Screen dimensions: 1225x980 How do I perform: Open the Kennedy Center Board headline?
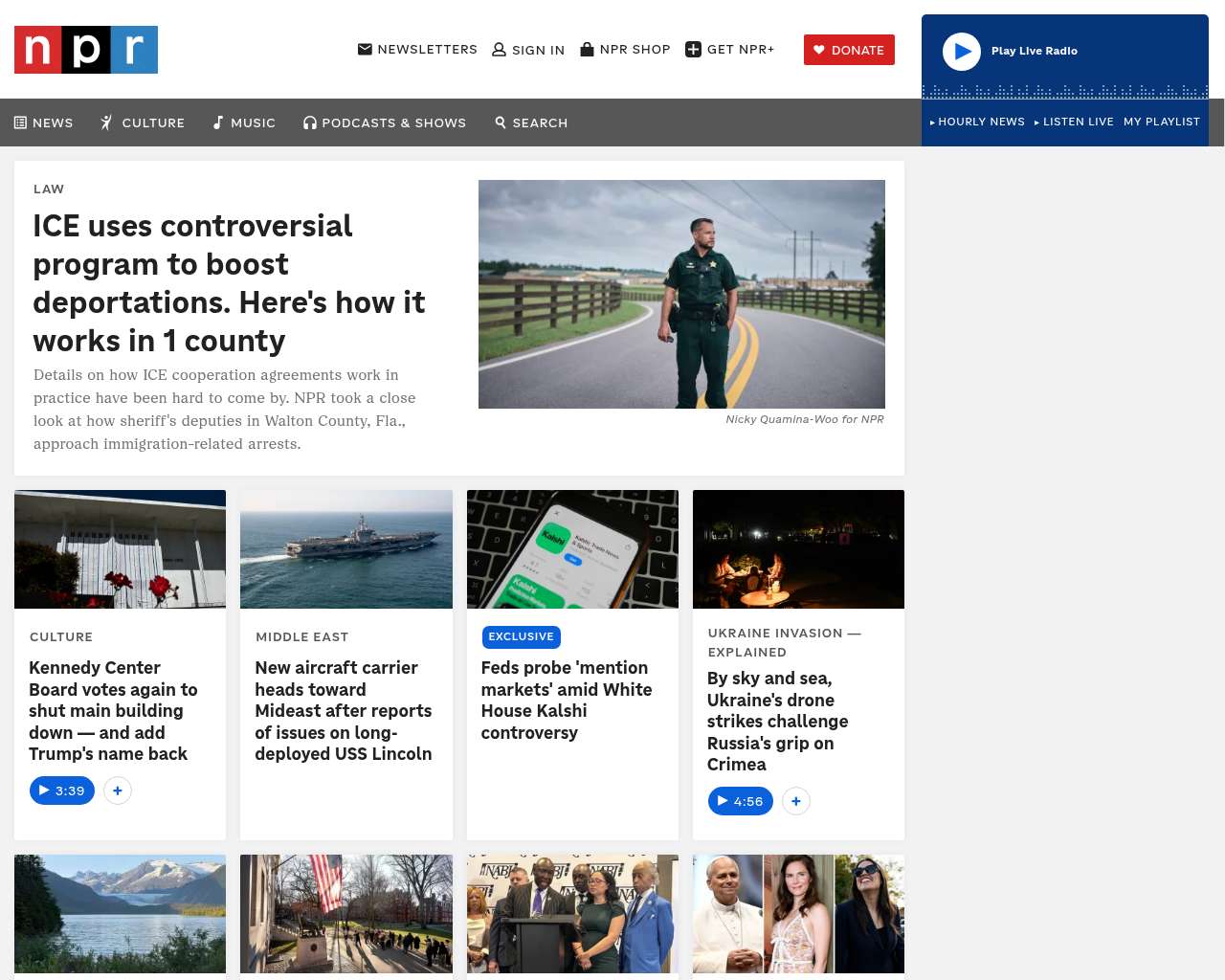(113, 711)
